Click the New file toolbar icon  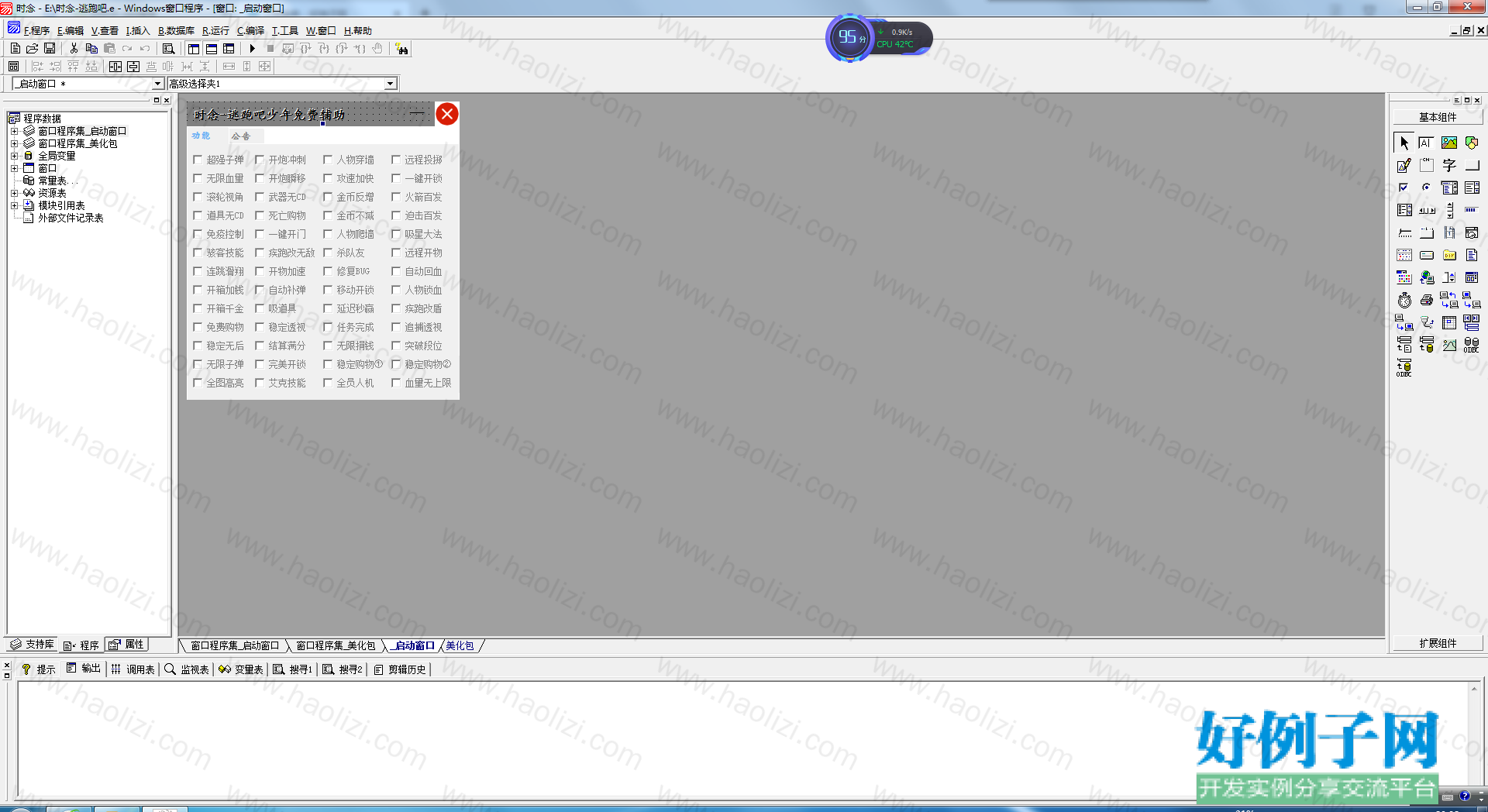coord(15,48)
